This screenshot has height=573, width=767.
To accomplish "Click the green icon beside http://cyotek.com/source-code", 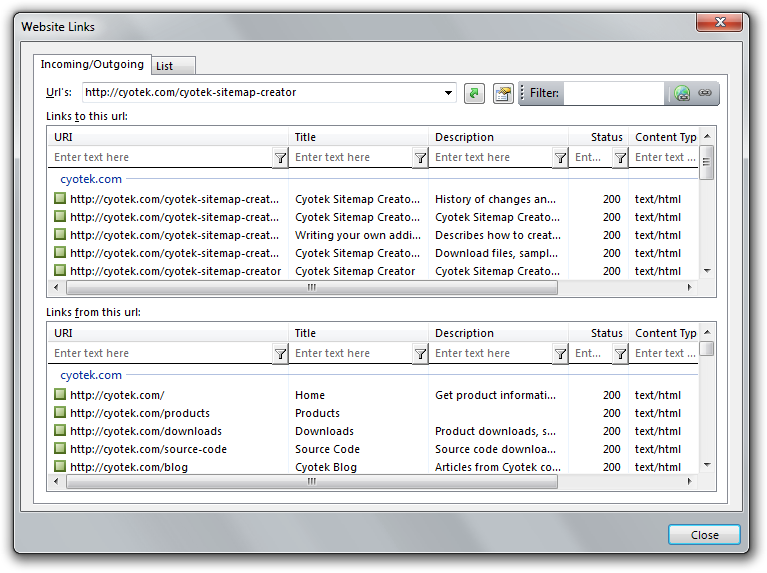I will click(x=60, y=448).
